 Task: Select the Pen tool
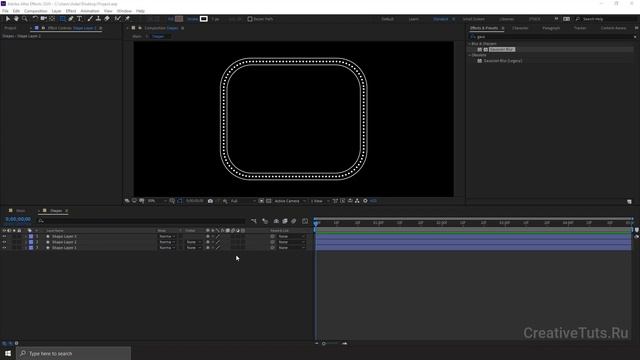(71, 19)
